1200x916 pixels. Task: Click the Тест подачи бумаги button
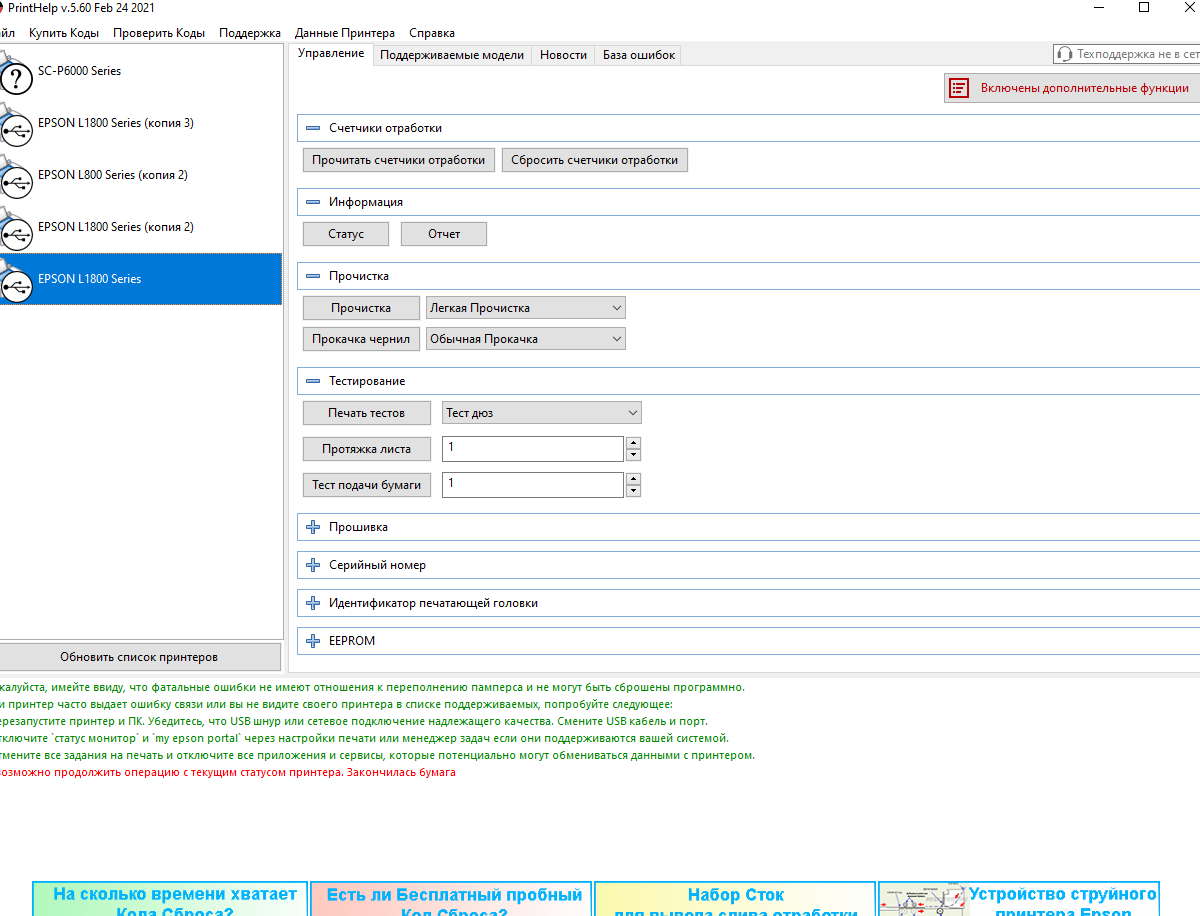coord(367,485)
